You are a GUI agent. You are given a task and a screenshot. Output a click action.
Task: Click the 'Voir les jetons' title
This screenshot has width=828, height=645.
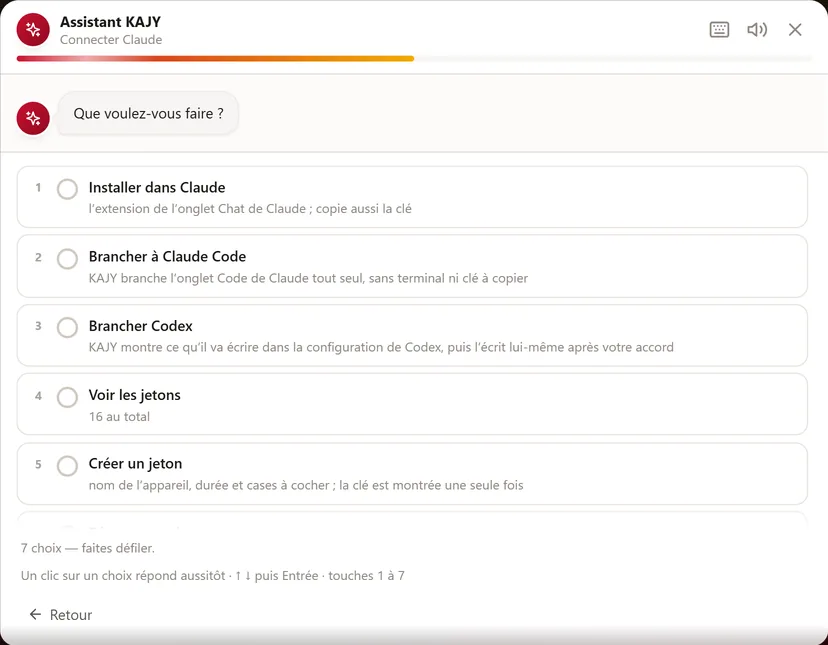tap(135, 395)
